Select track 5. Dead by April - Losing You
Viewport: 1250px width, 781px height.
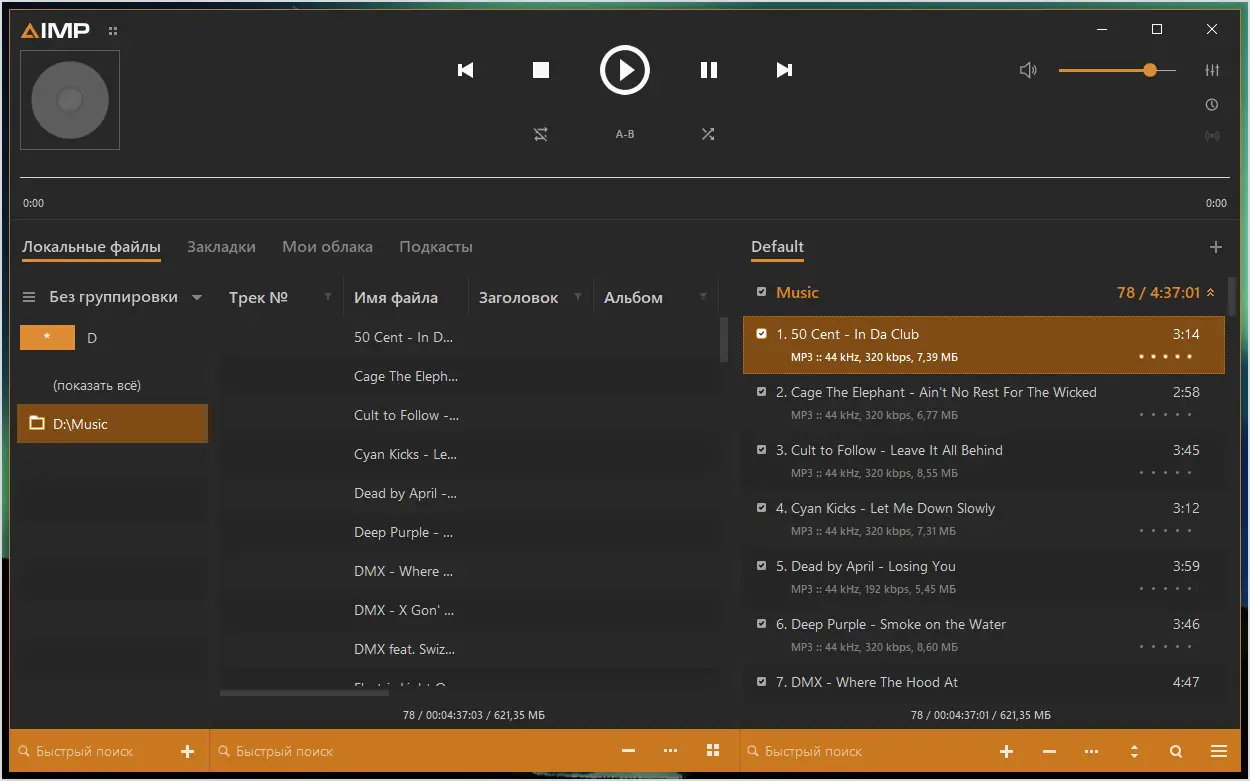(x=984, y=577)
